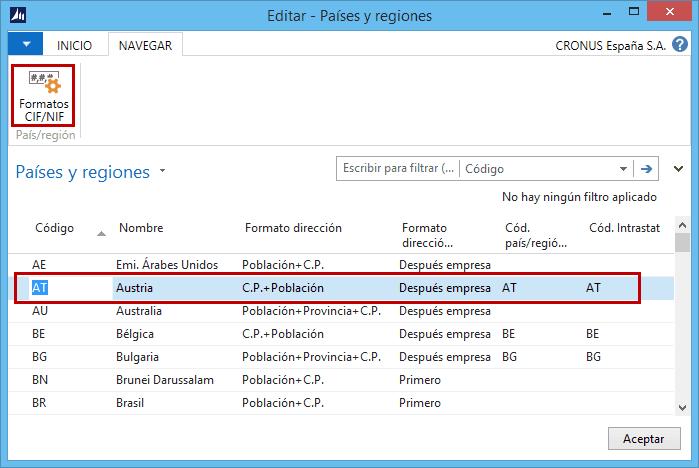Open the Formatos CIF/NIF action
Viewport: 699px width, 468px height.
point(43,96)
